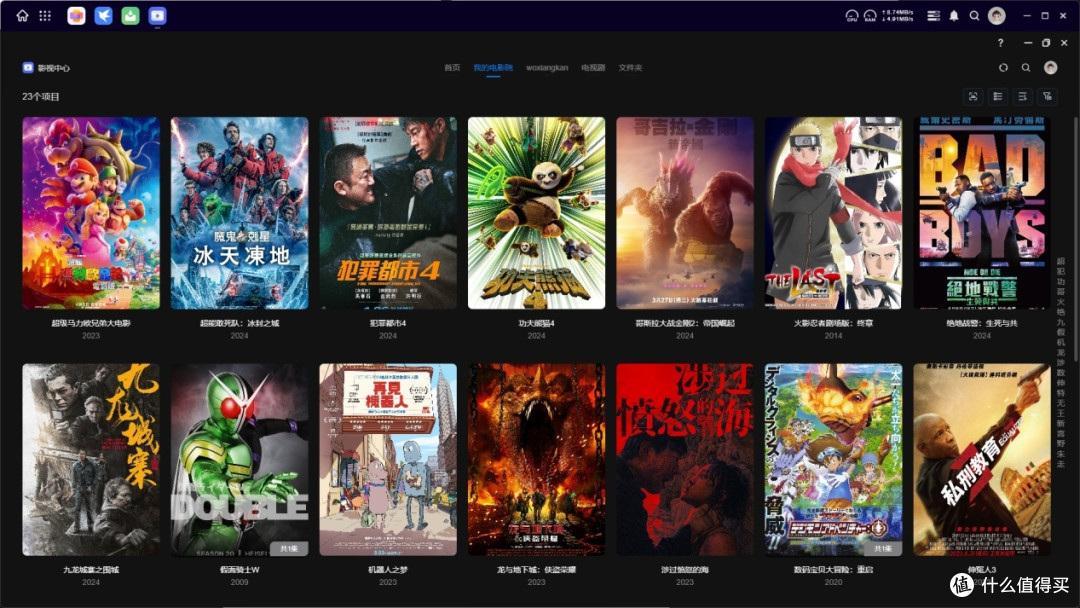Open the sort order options

1022,96
